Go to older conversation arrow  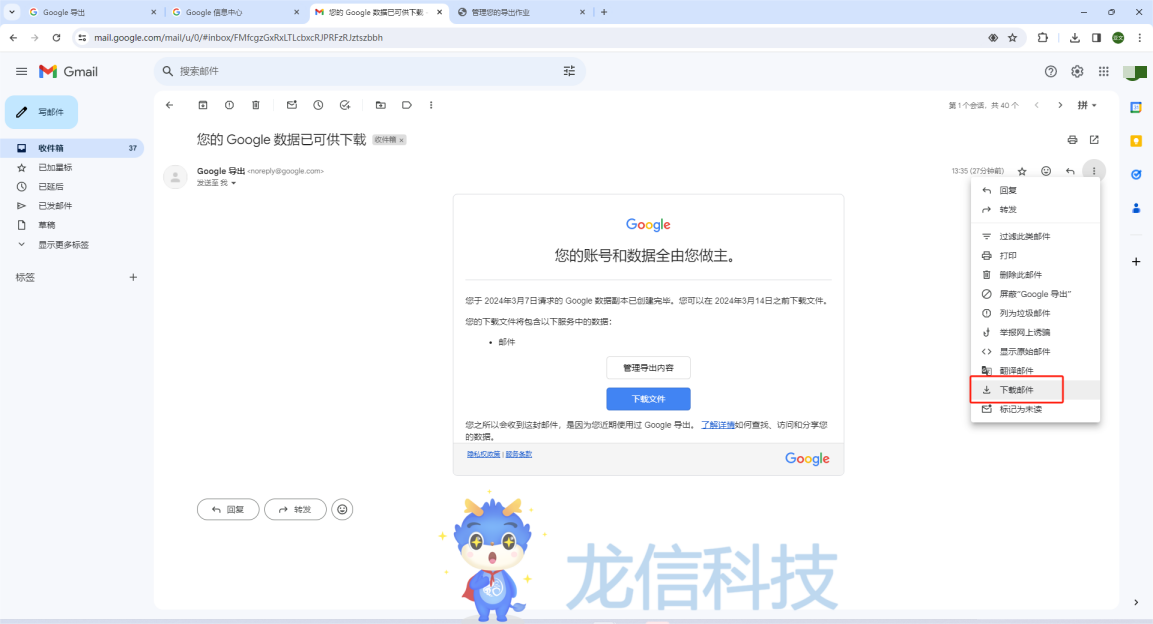point(1060,105)
